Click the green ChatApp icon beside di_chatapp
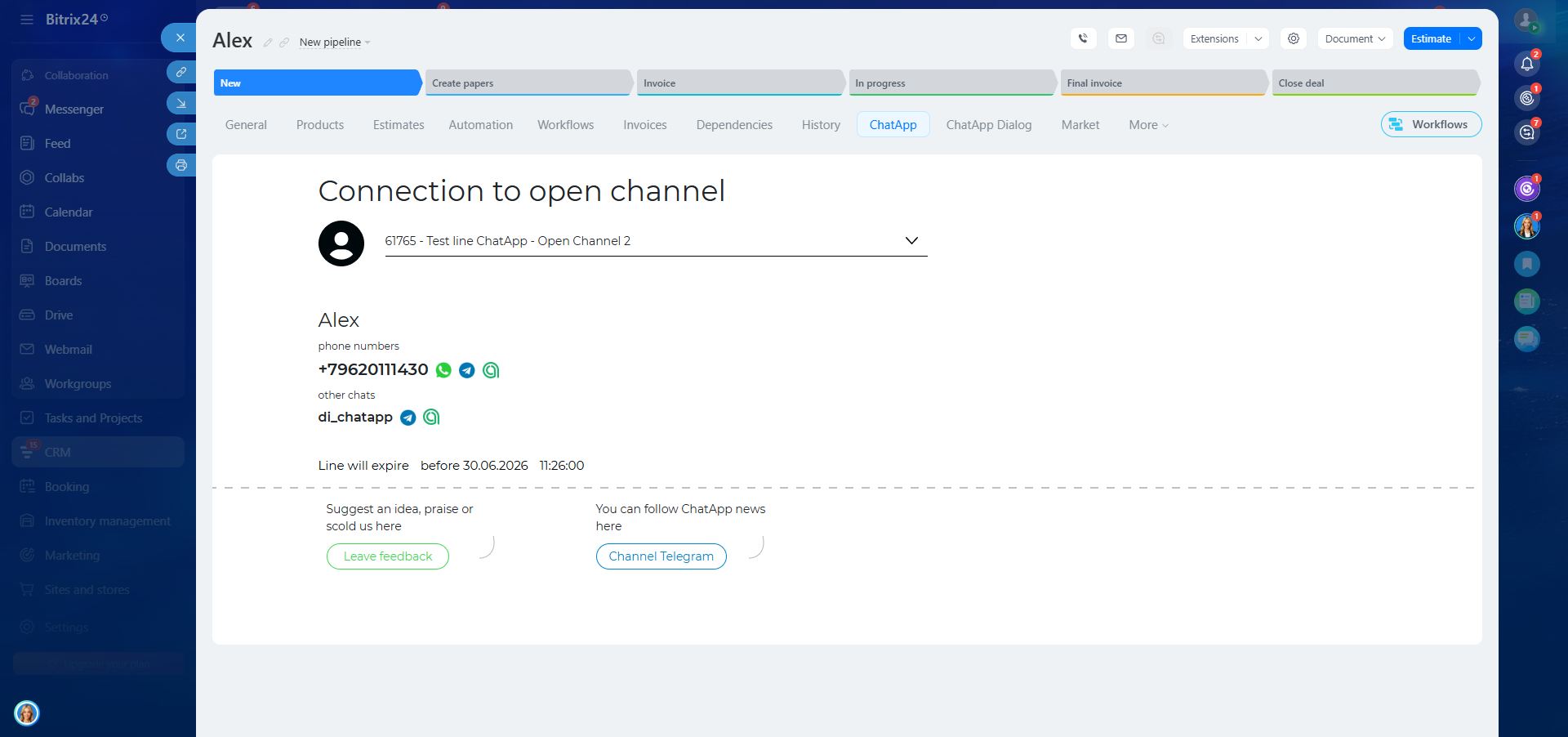Viewport: 1568px width, 737px height. [431, 418]
